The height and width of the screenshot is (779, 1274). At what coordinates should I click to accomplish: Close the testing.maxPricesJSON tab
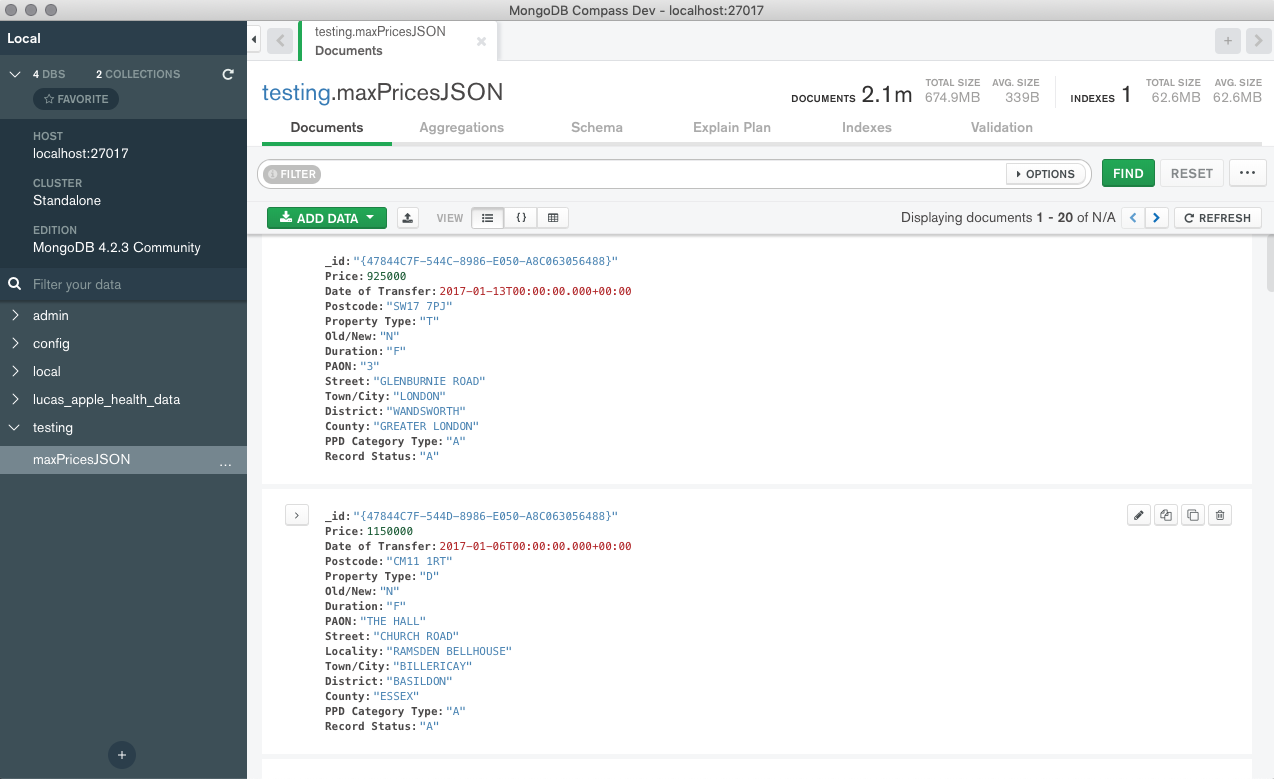[x=481, y=42]
